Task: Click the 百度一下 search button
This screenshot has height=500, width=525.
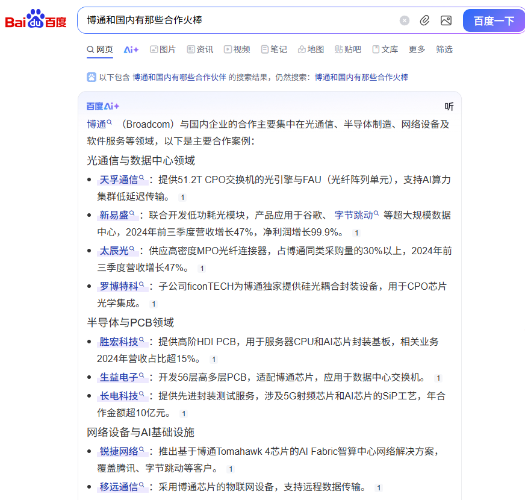Action: click(494, 21)
